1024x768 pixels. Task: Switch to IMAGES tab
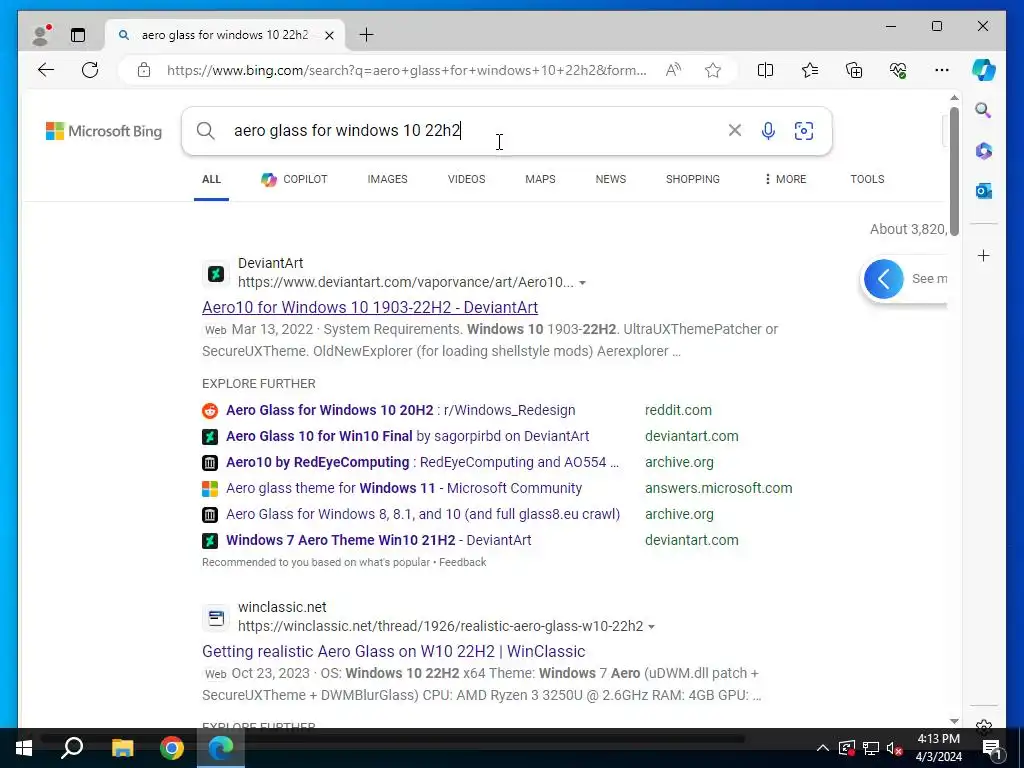click(387, 179)
